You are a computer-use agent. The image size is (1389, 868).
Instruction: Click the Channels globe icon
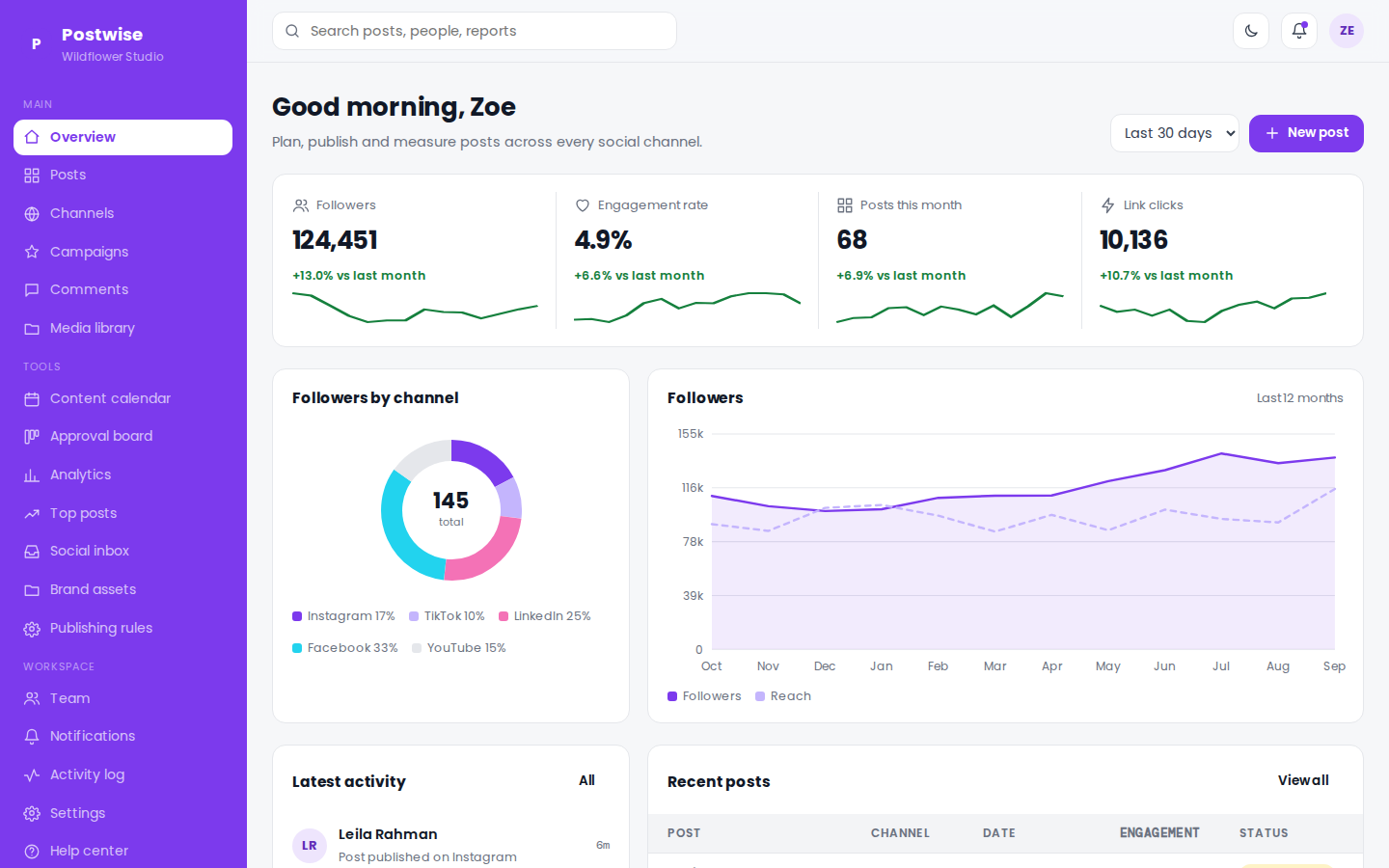(x=32, y=214)
